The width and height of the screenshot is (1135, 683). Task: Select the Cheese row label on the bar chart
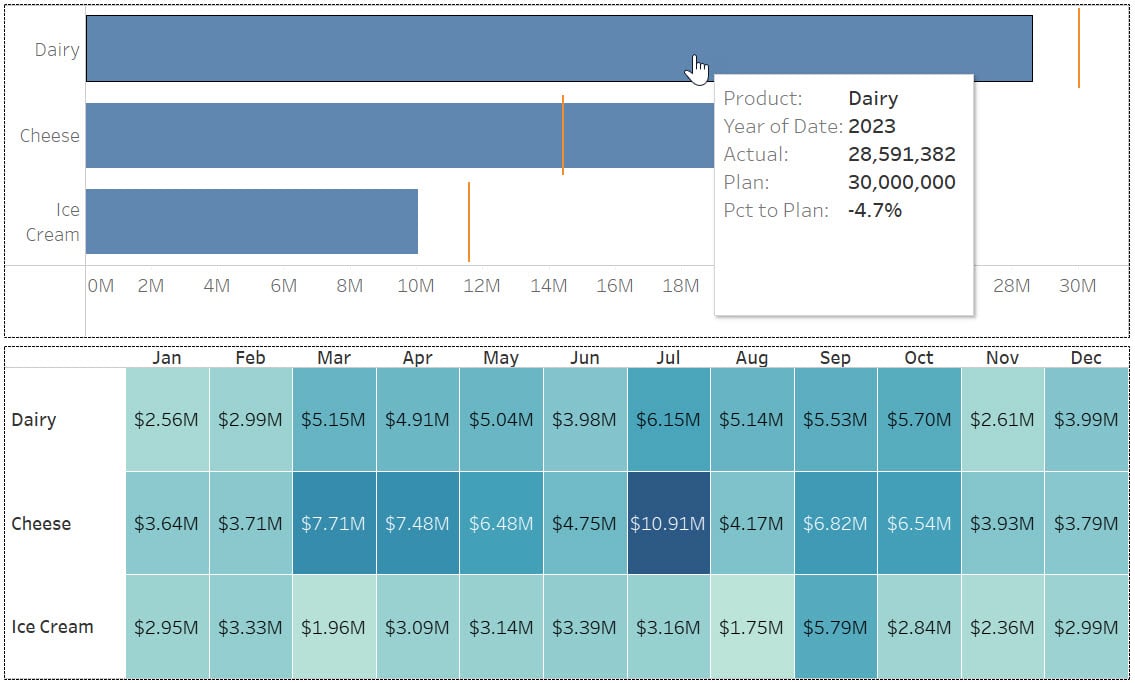pos(49,135)
